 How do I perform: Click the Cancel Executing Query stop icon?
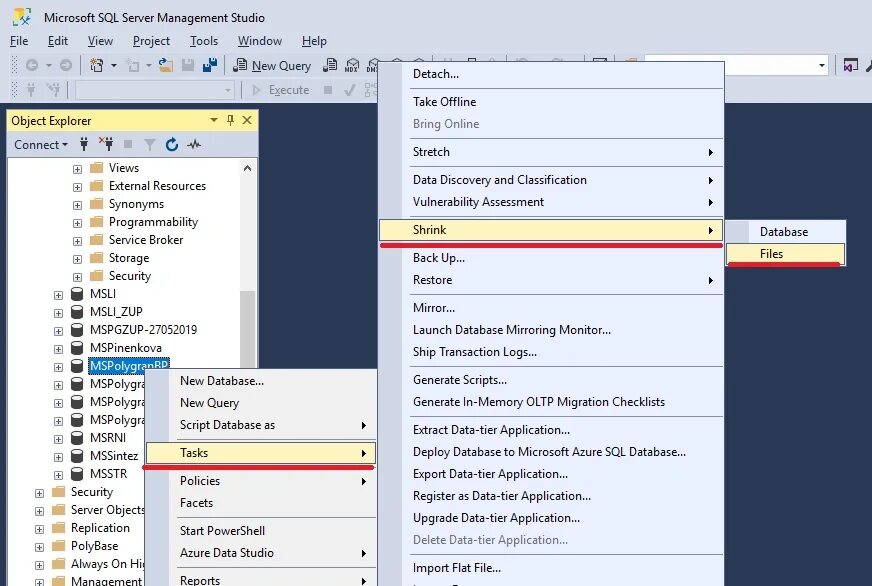pos(328,90)
